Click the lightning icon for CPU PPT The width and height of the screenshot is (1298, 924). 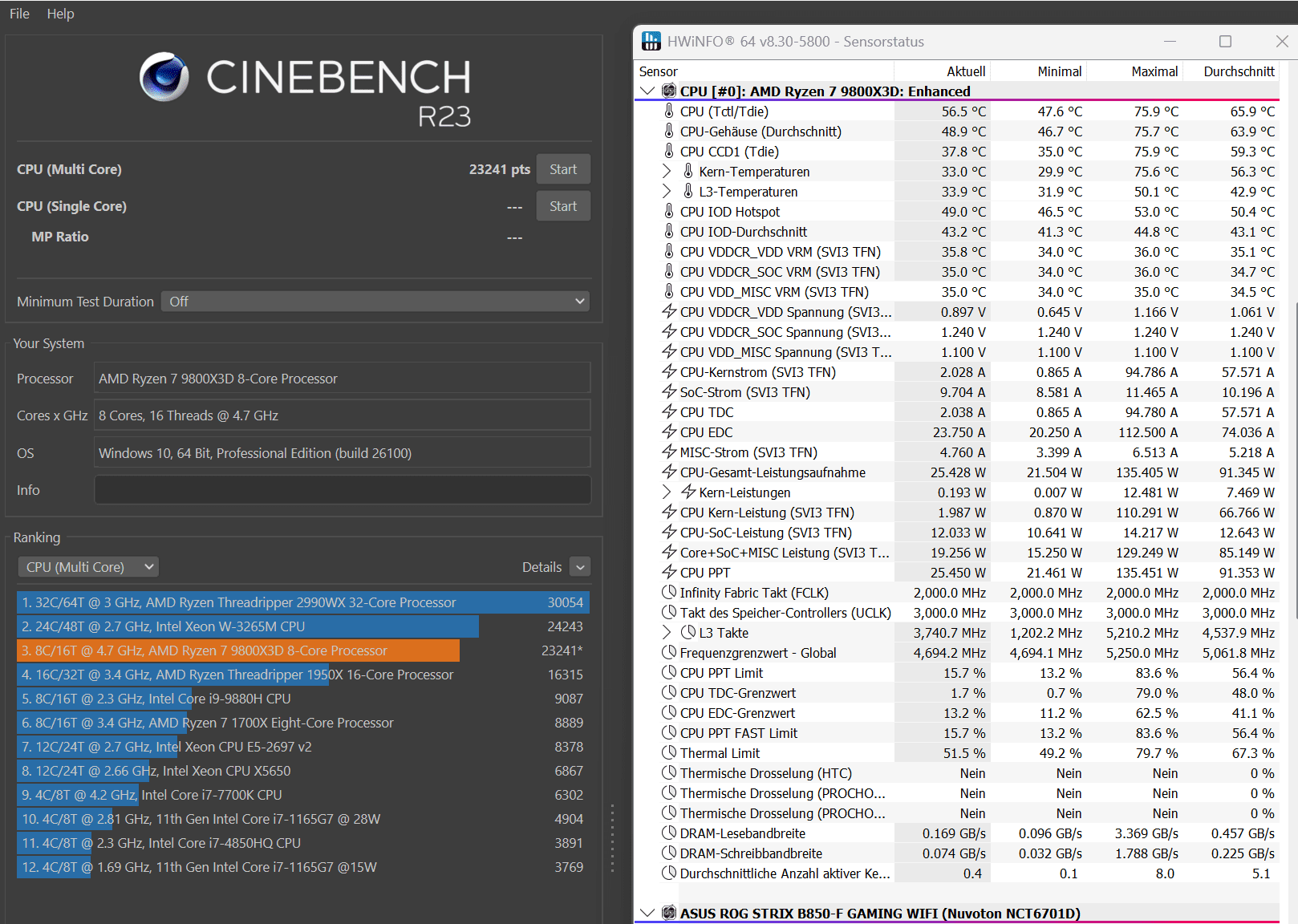669,573
